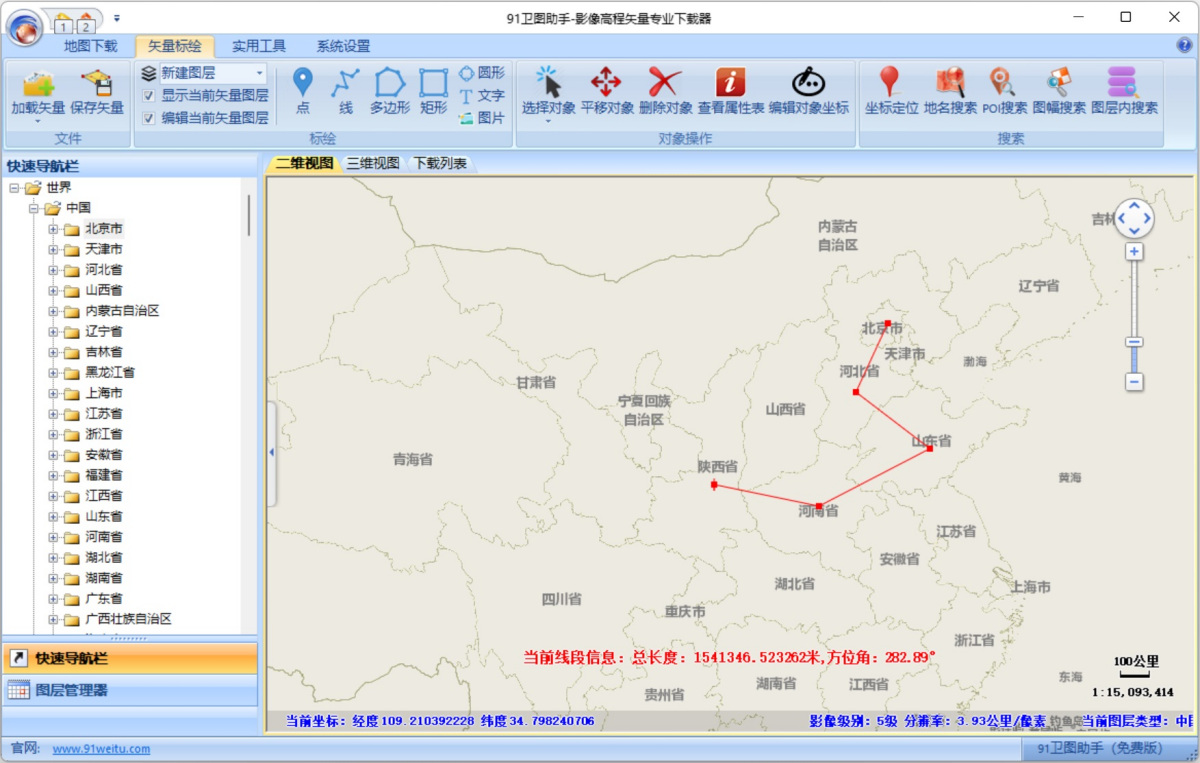Select the Line (线) drawing tool

pos(345,91)
